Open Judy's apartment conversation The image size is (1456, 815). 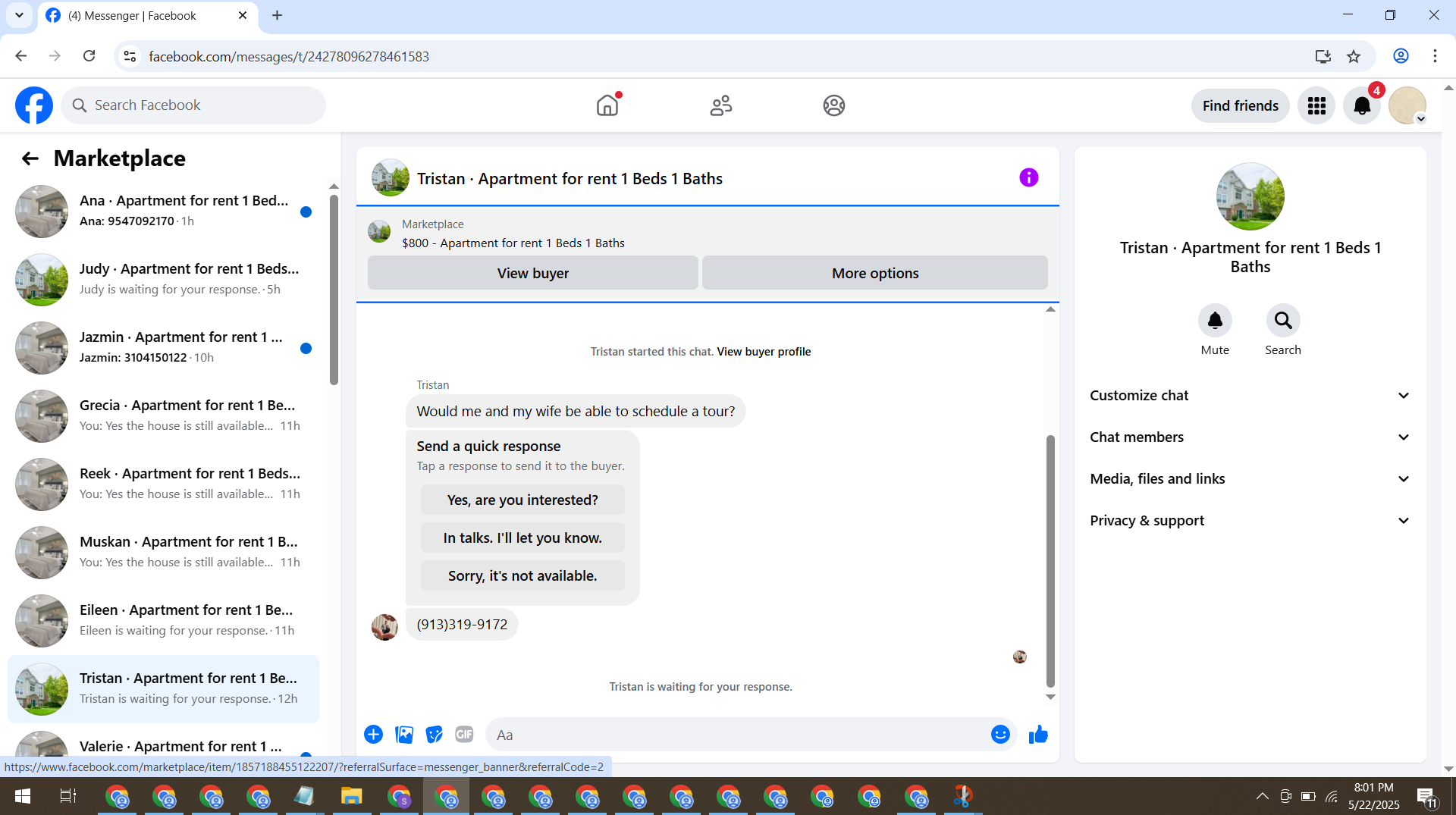tap(163, 280)
